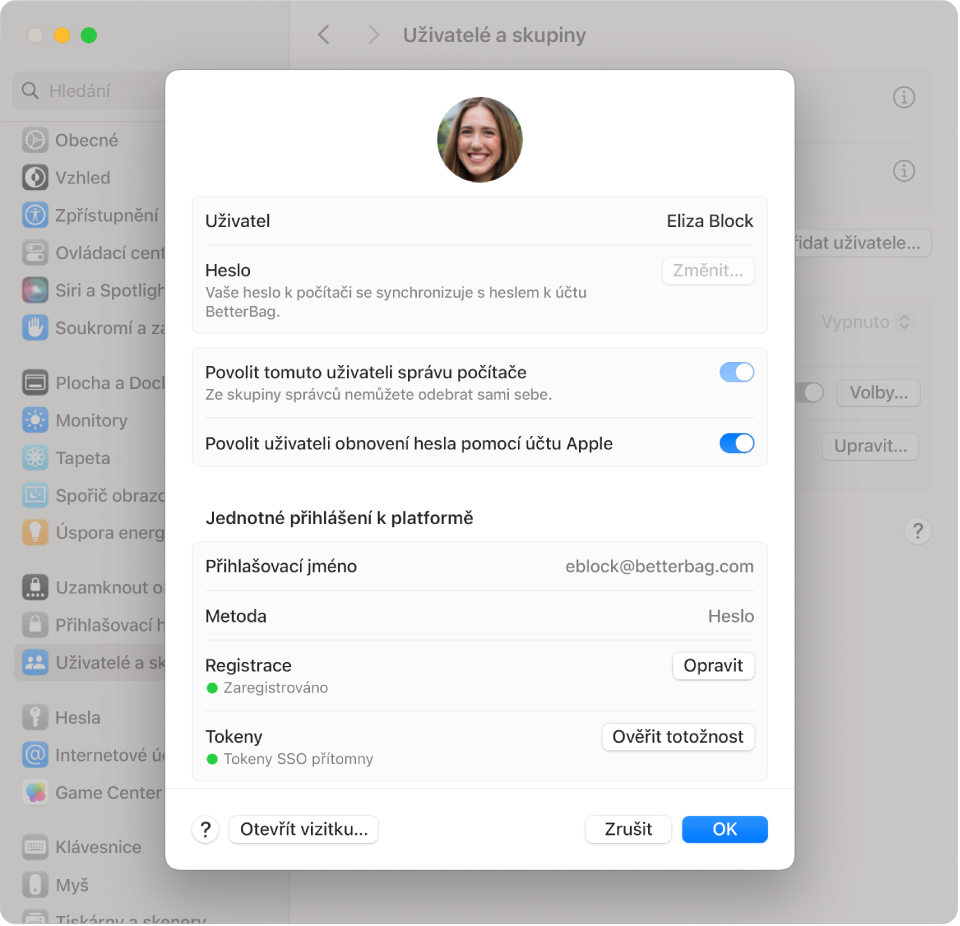
Task: Select the Klávesnice keyboard icon
Action: pyautogui.click(x=35, y=847)
